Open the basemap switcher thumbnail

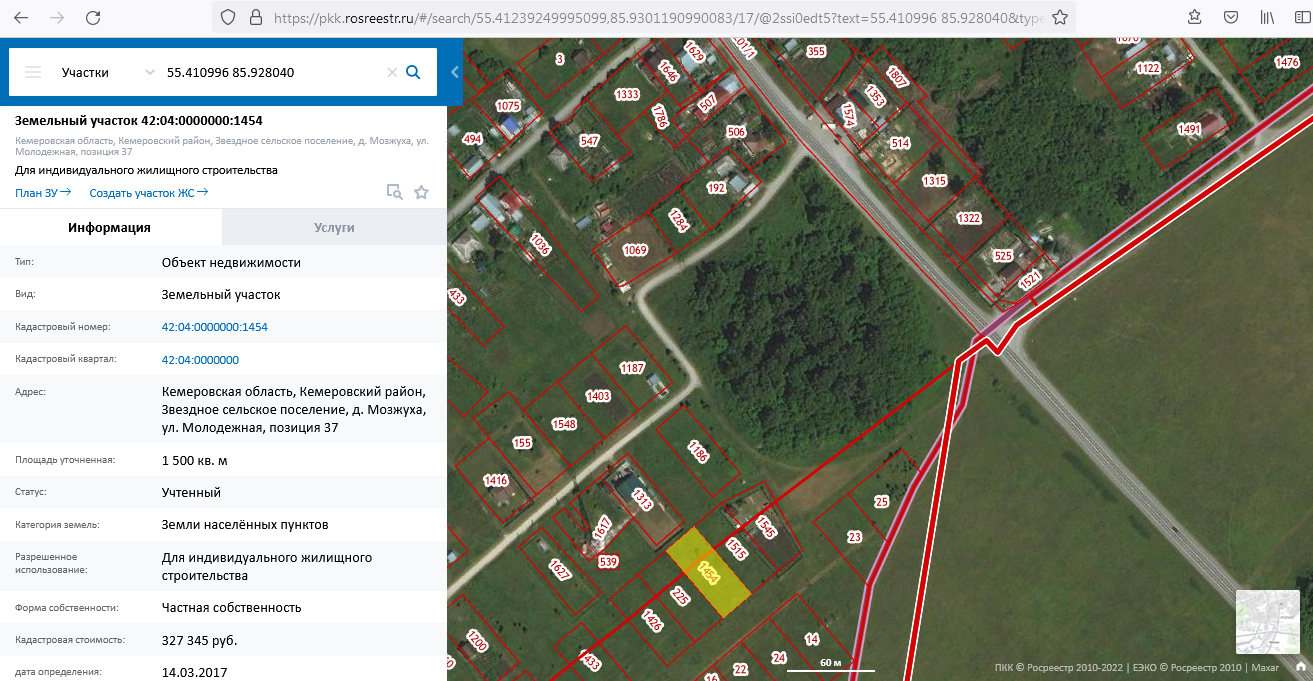tap(1268, 622)
